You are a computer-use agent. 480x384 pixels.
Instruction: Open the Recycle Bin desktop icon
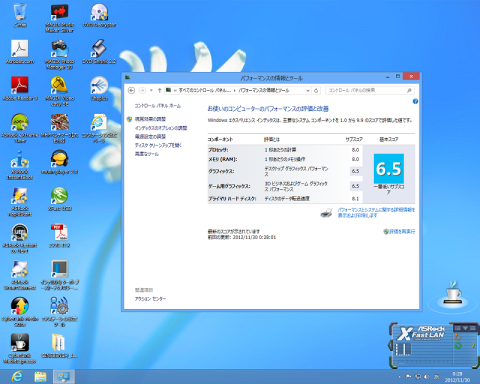(20, 15)
